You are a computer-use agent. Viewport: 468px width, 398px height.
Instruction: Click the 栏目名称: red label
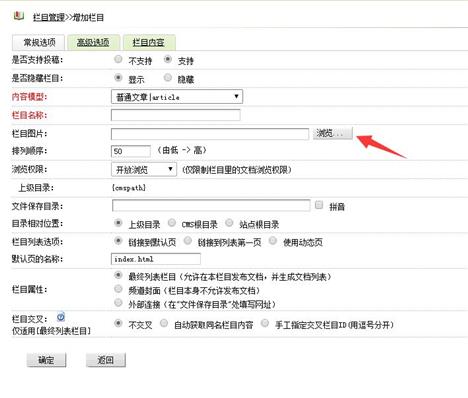point(29,115)
